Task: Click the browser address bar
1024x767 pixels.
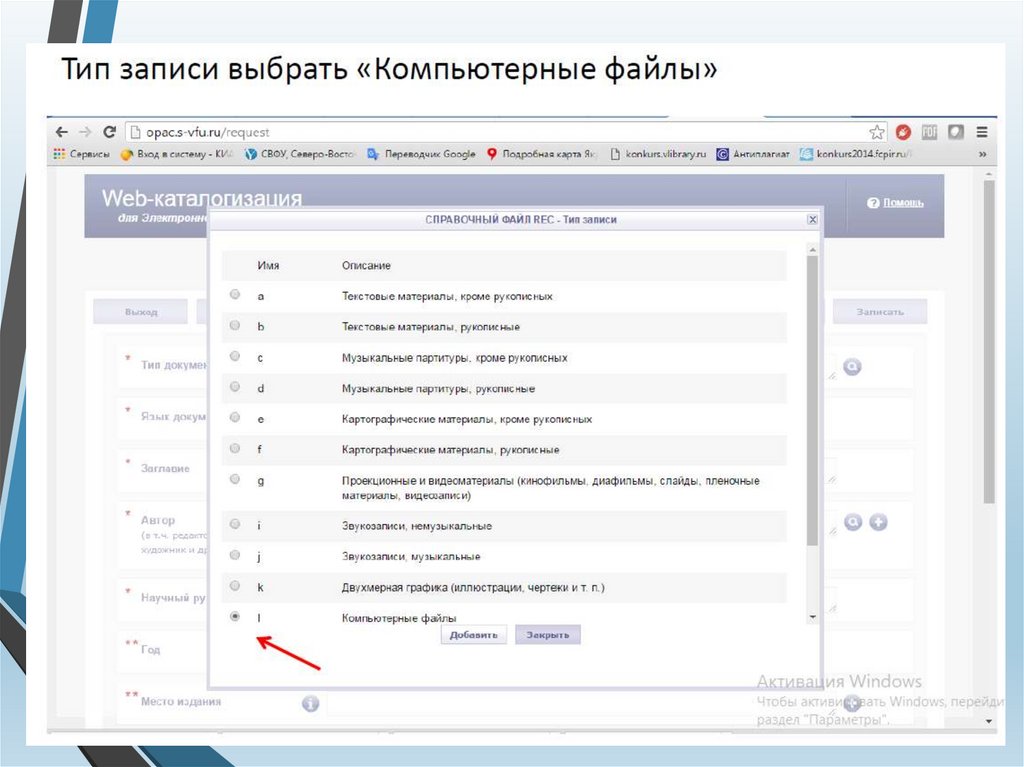Action: [500, 132]
